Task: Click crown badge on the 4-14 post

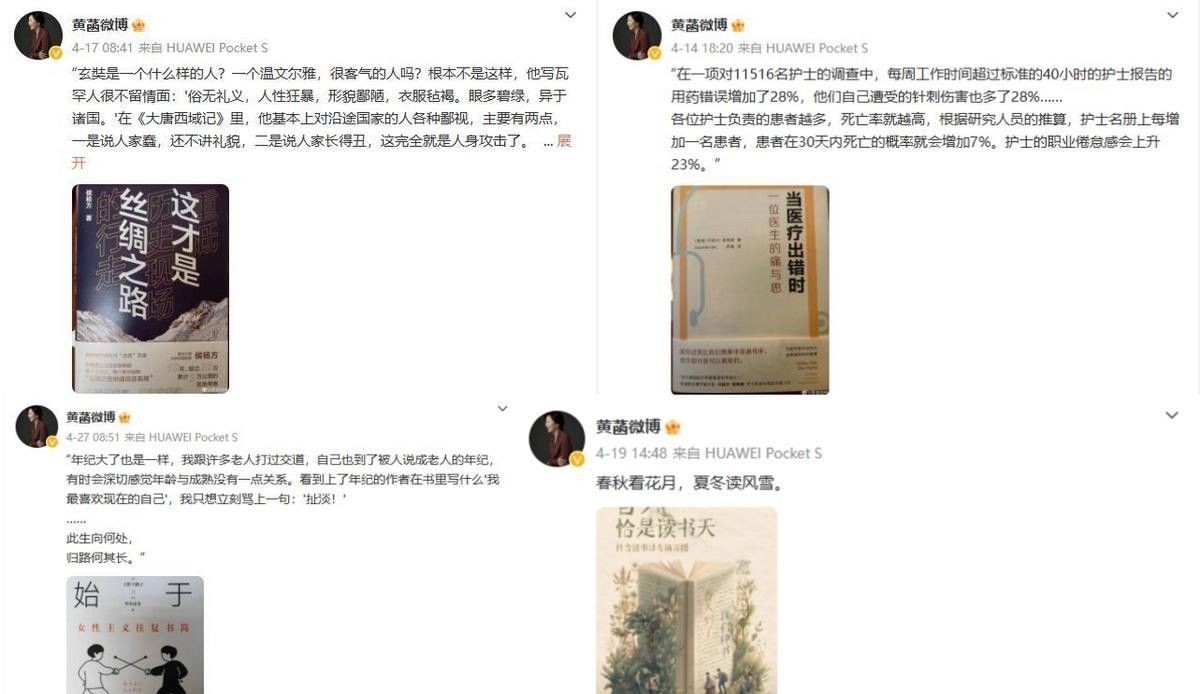Action: click(x=738, y=25)
